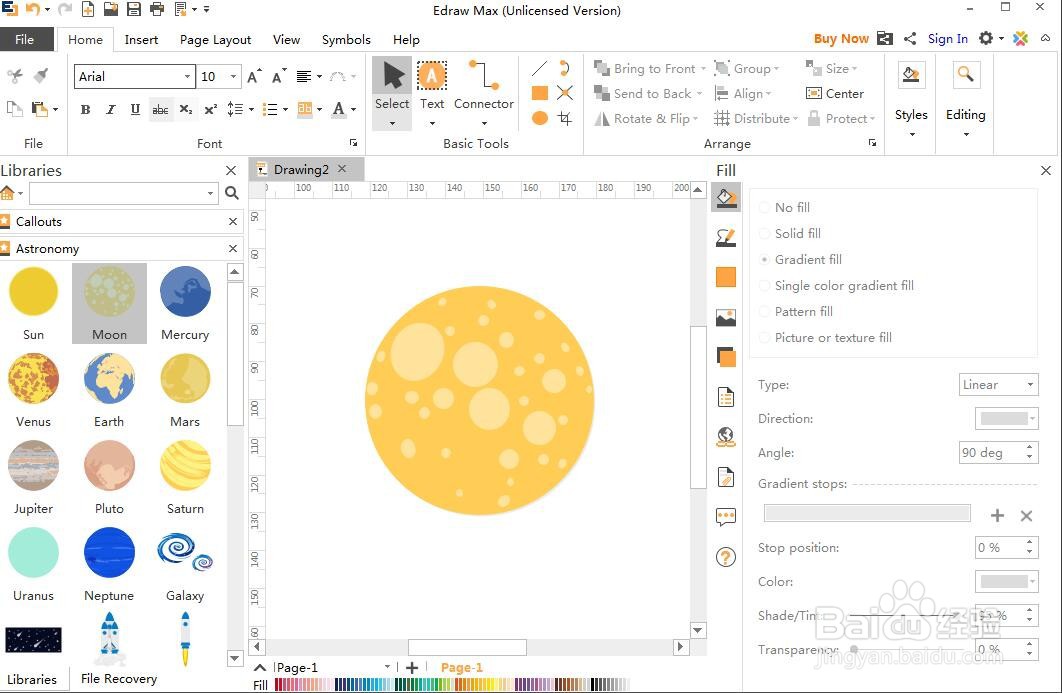1062x693 pixels.
Task: Switch to the Page Layout tab
Action: pyautogui.click(x=215, y=40)
